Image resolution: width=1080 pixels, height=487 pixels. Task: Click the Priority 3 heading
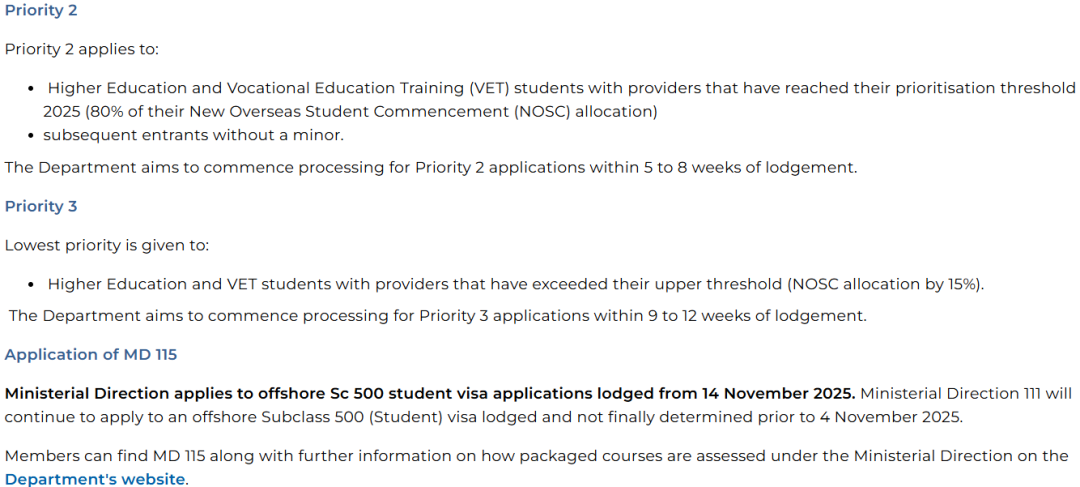(41, 206)
